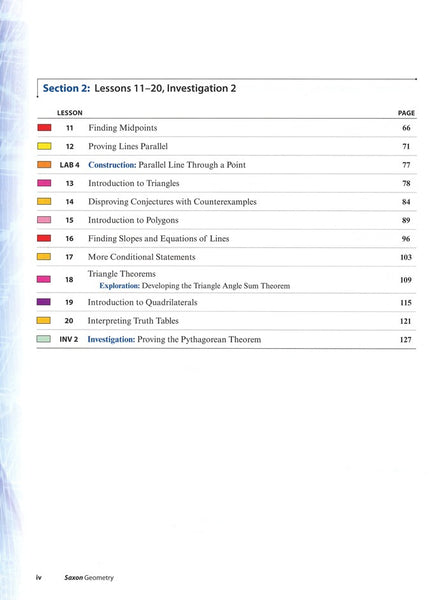
Task: Click lesson number 14
Action: tap(70, 202)
